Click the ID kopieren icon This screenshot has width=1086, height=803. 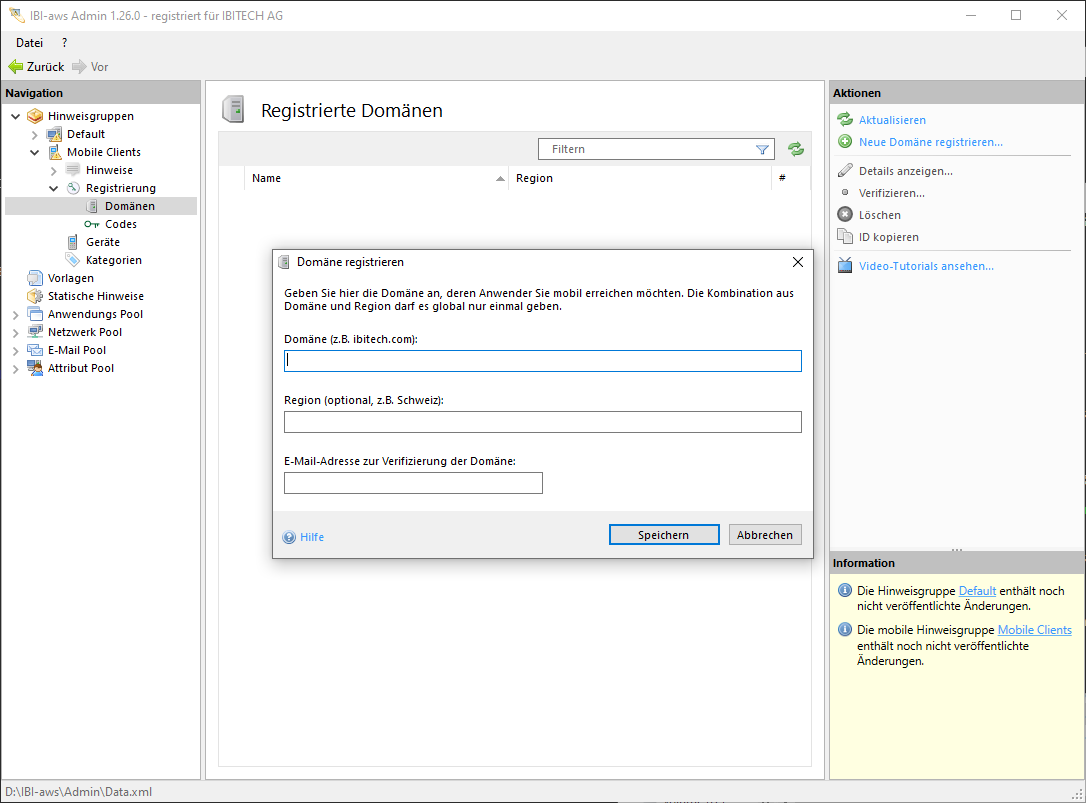coord(845,237)
